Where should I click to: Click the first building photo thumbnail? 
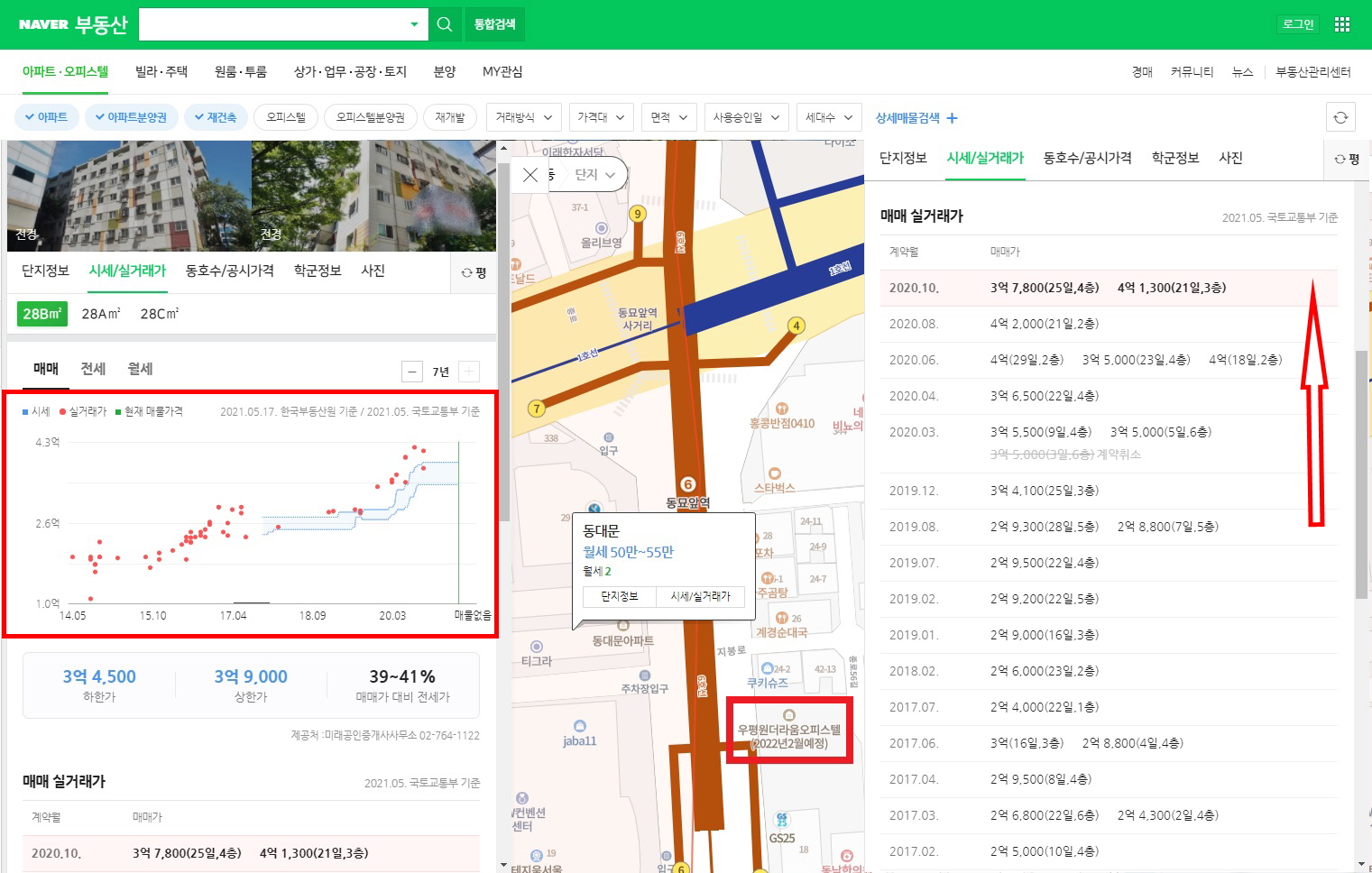click(x=129, y=196)
